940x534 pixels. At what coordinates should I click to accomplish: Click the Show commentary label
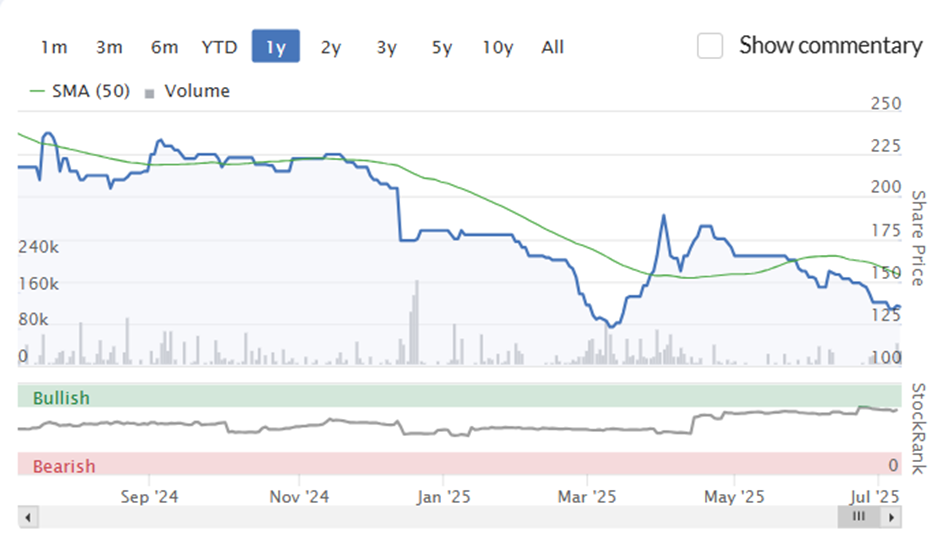tap(830, 46)
